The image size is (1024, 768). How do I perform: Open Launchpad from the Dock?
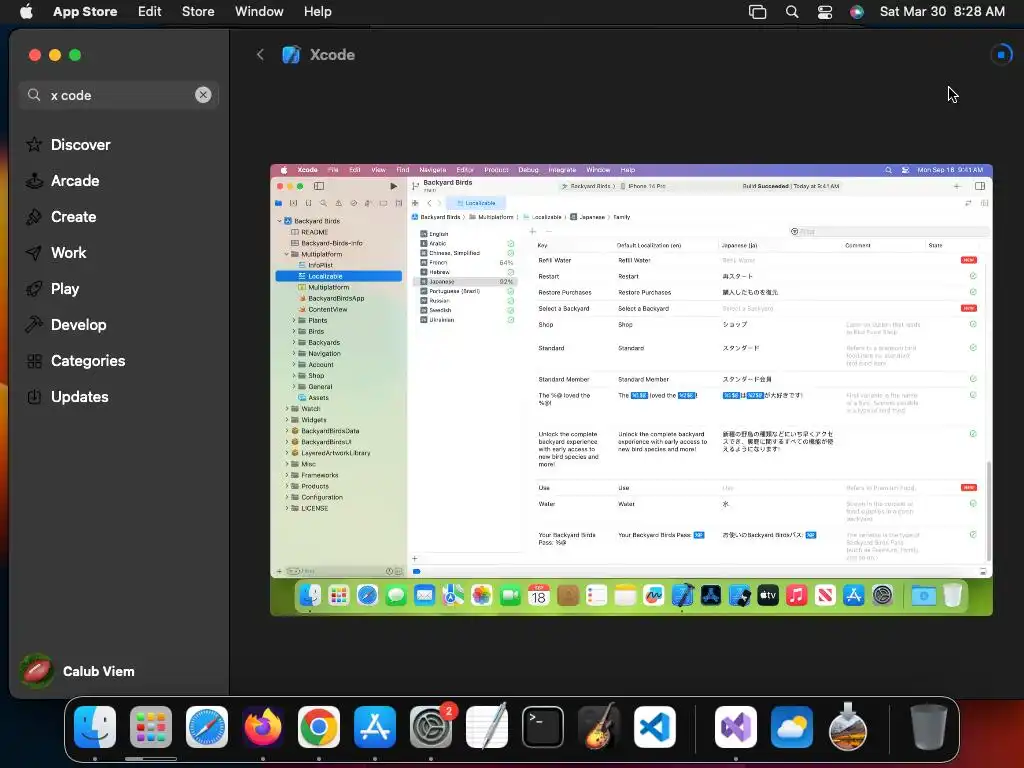pyautogui.click(x=151, y=727)
